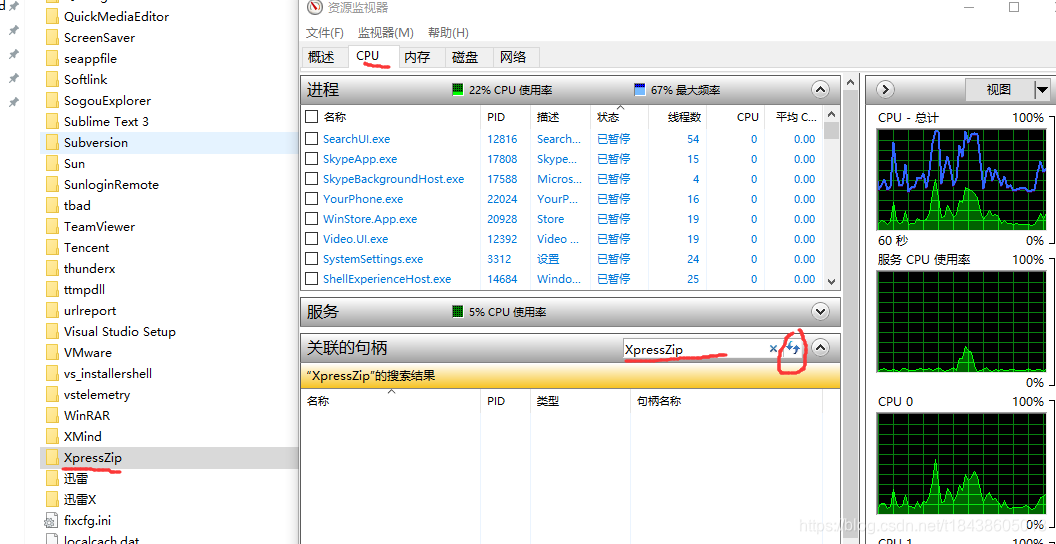Screen dimensions: 1056x544
Task: Check the SearchUI.exe process checkbox
Action: [311, 139]
